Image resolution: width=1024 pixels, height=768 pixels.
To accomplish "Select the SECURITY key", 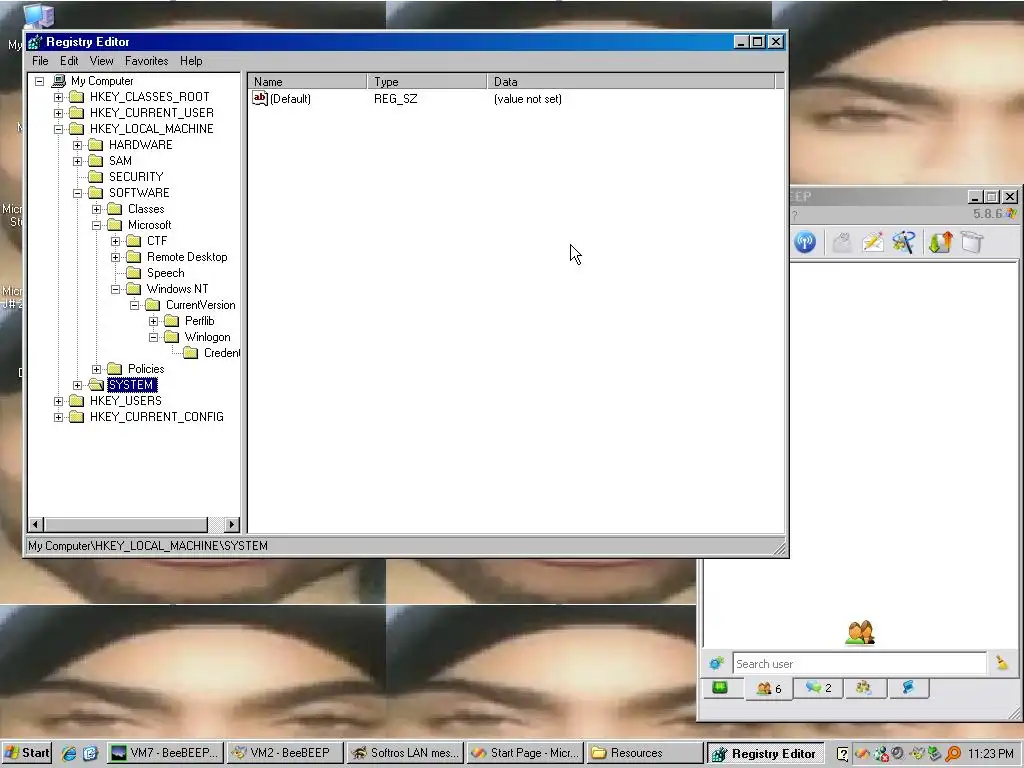I will point(136,177).
